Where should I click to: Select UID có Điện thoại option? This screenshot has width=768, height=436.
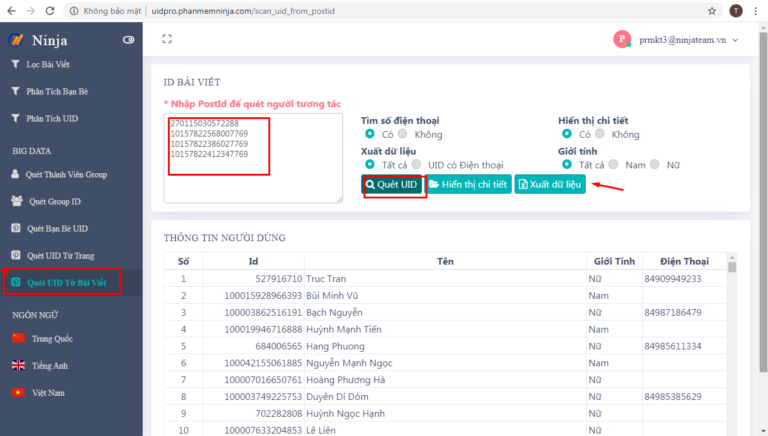click(x=416, y=164)
